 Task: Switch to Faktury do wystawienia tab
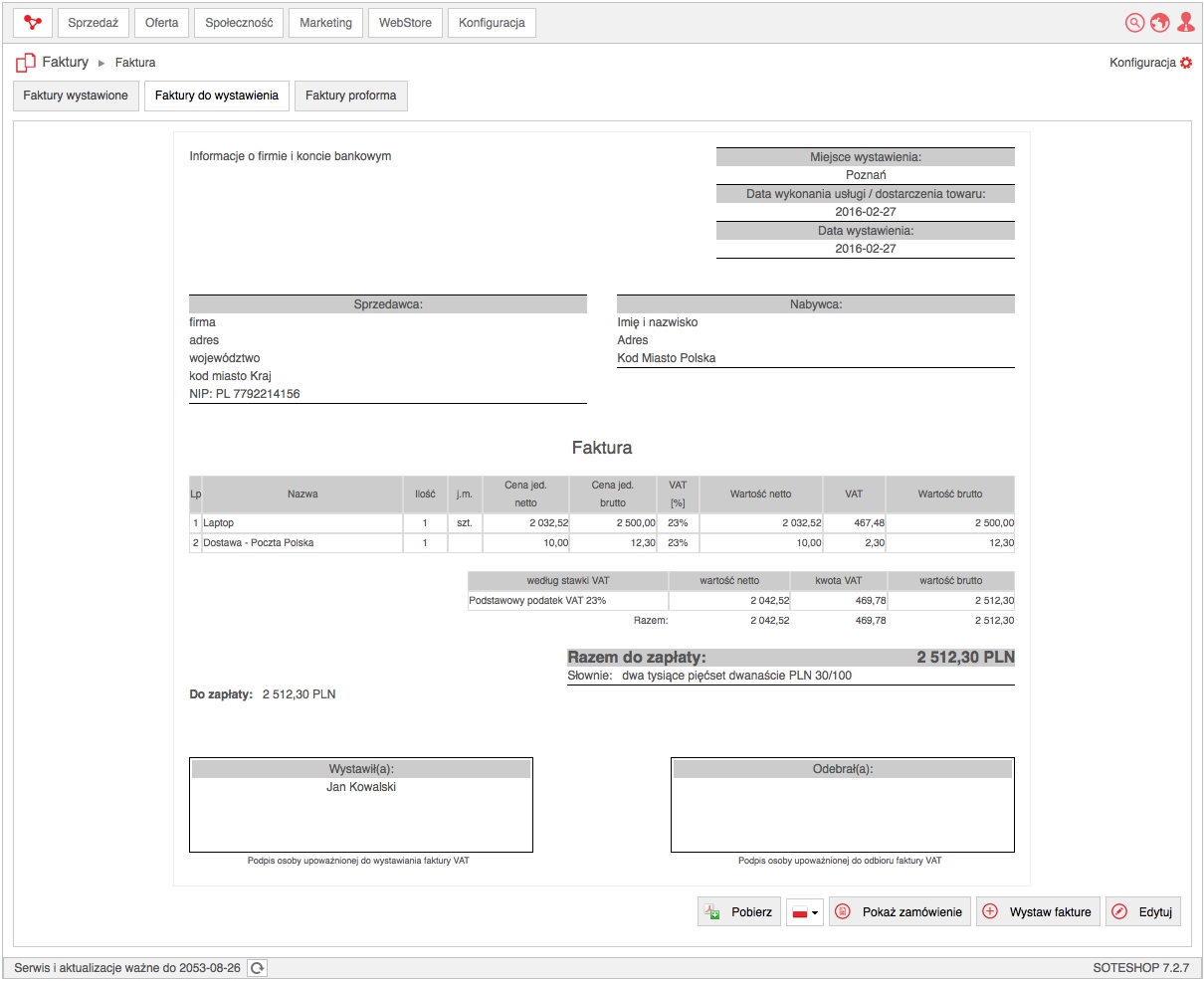(x=217, y=96)
